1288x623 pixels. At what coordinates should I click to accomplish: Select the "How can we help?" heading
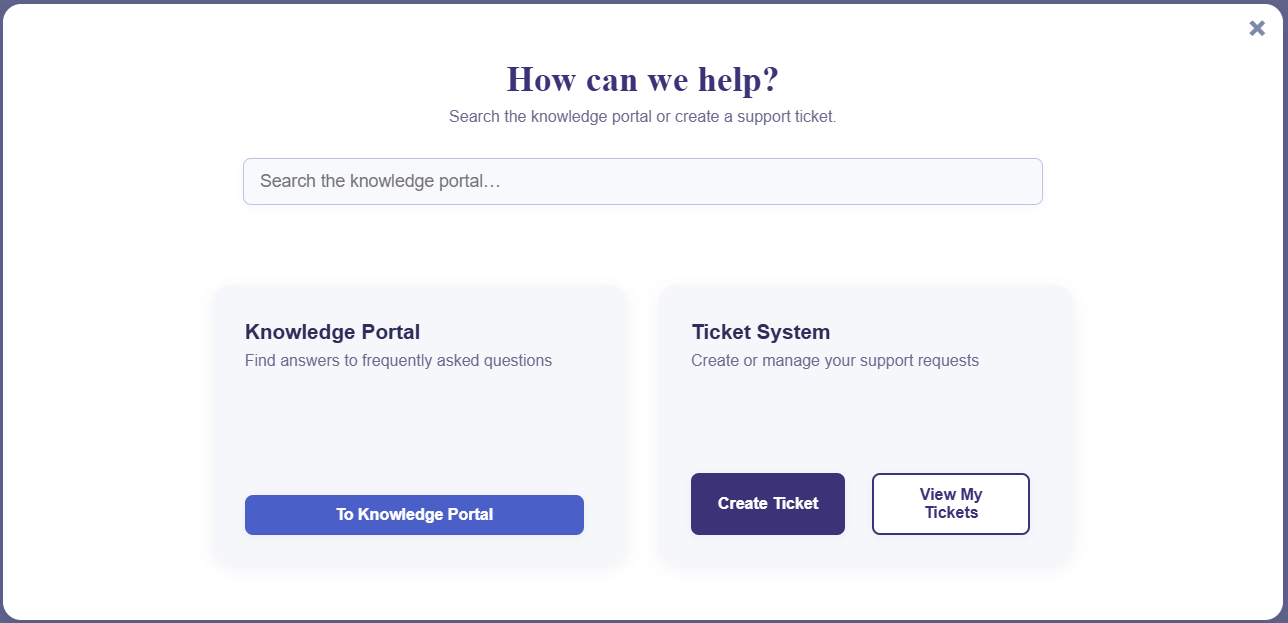coord(643,79)
